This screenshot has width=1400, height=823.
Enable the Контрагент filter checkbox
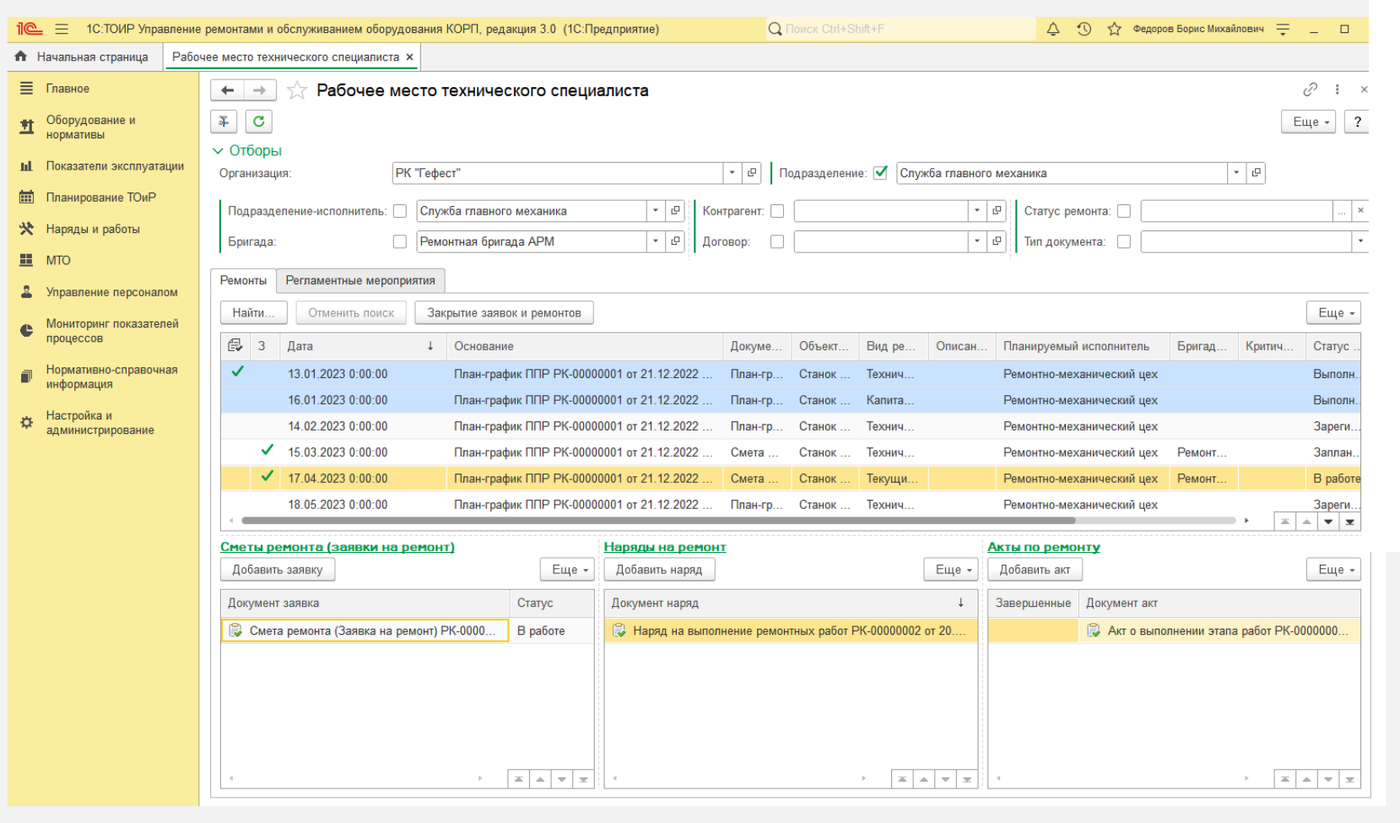[x=777, y=211]
